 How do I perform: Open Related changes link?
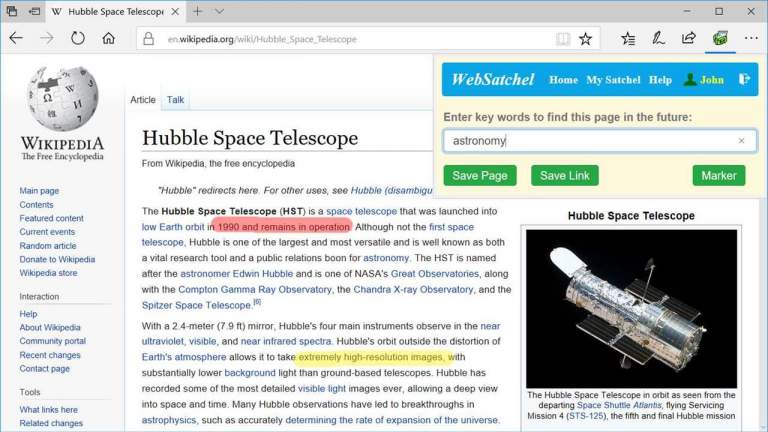click(51, 423)
